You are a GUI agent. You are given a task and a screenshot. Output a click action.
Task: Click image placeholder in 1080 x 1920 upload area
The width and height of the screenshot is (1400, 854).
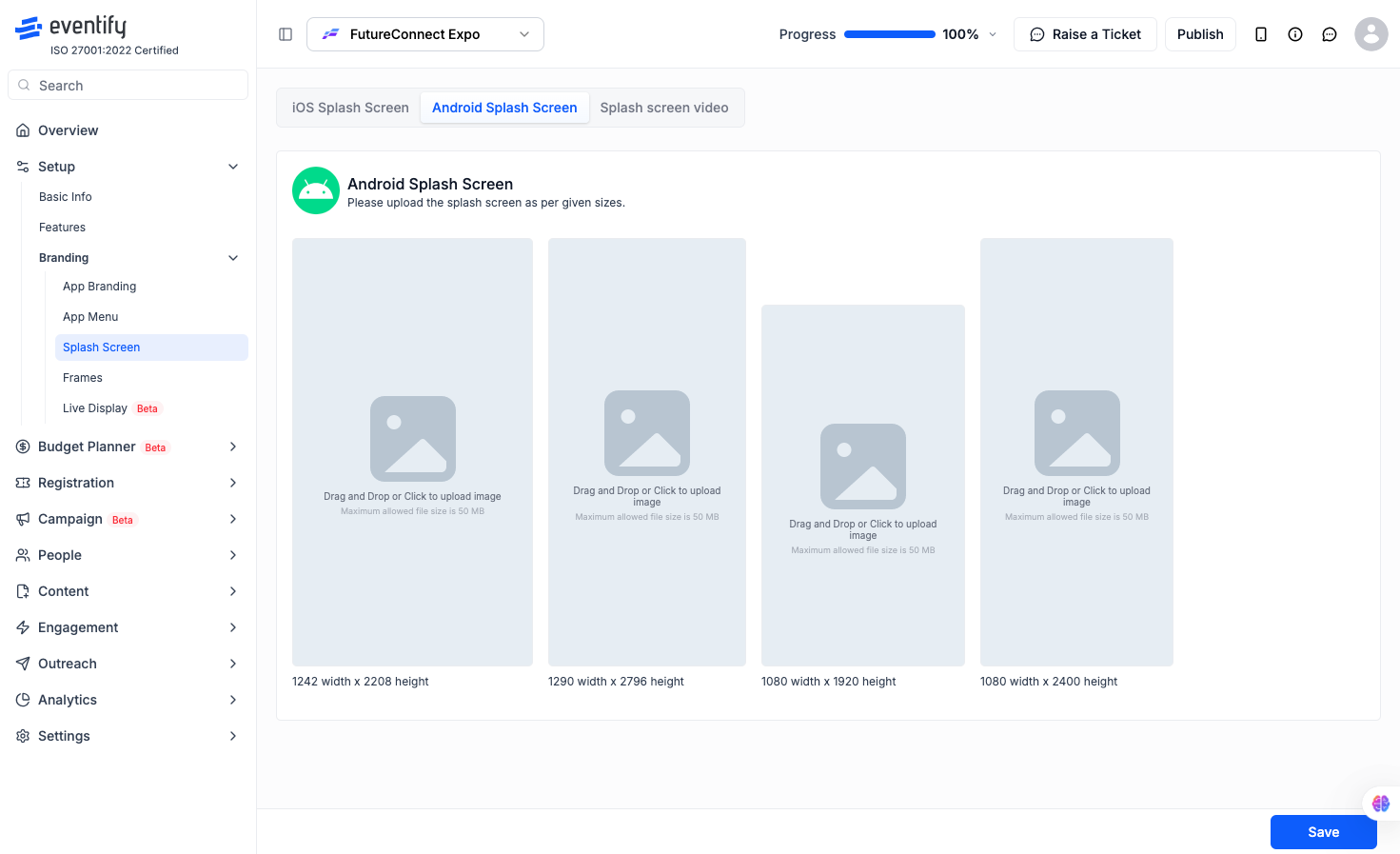(863, 467)
